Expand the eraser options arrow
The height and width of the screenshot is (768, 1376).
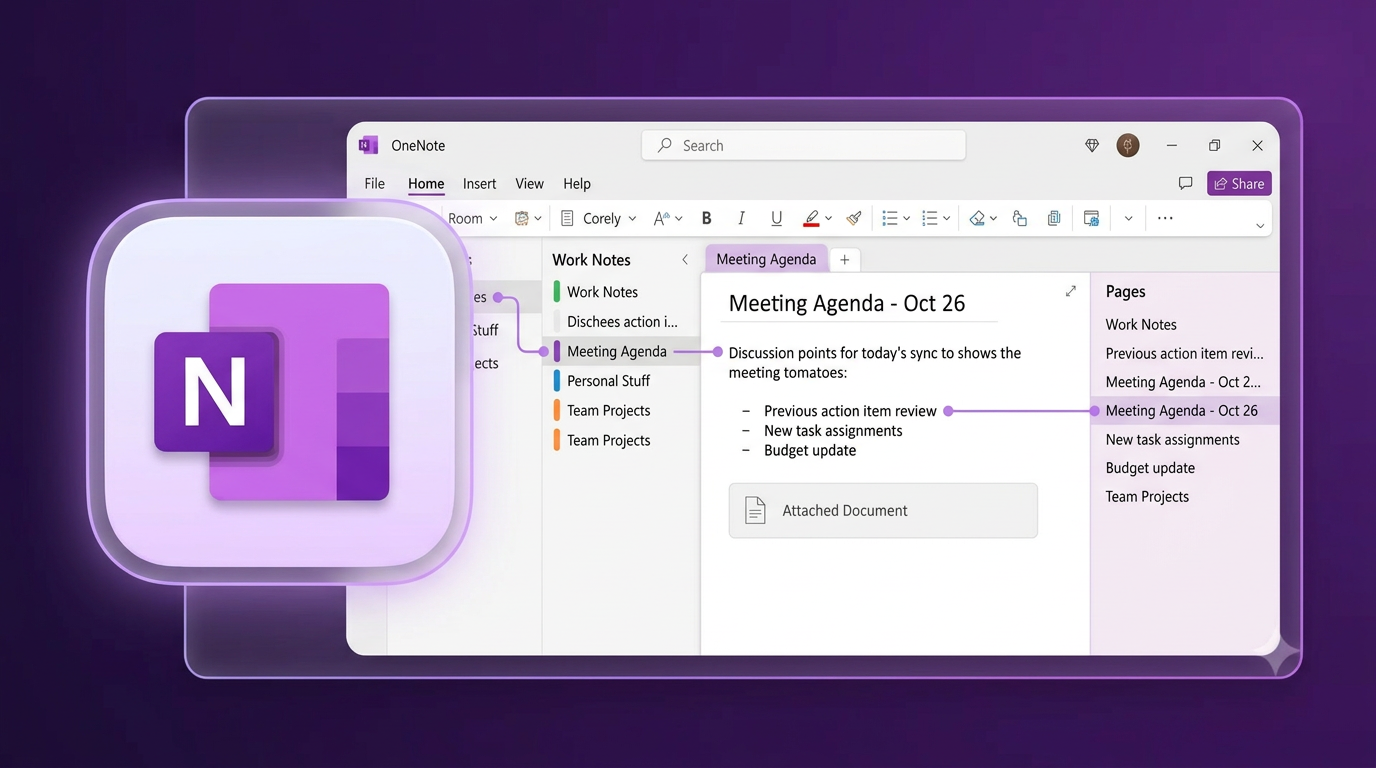[x=994, y=218]
